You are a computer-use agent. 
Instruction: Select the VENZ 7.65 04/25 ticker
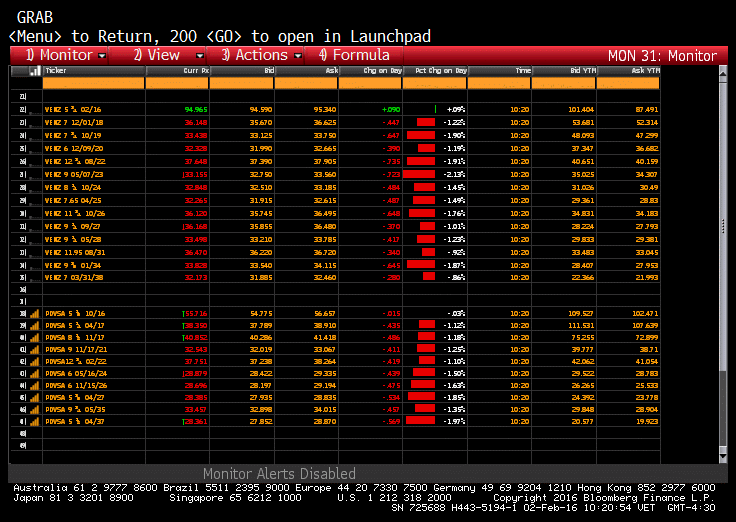[x=73, y=200]
